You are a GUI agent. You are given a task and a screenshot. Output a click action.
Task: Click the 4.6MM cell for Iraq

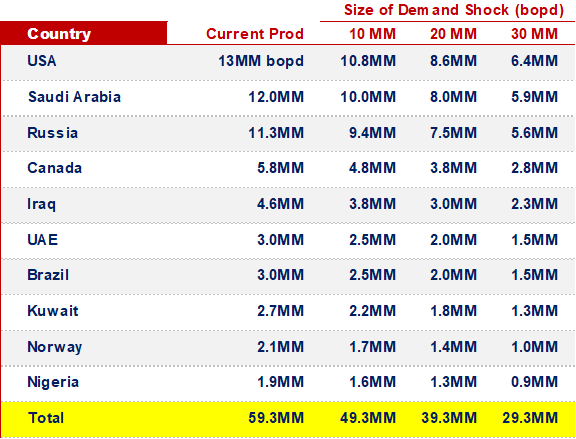tap(281, 204)
